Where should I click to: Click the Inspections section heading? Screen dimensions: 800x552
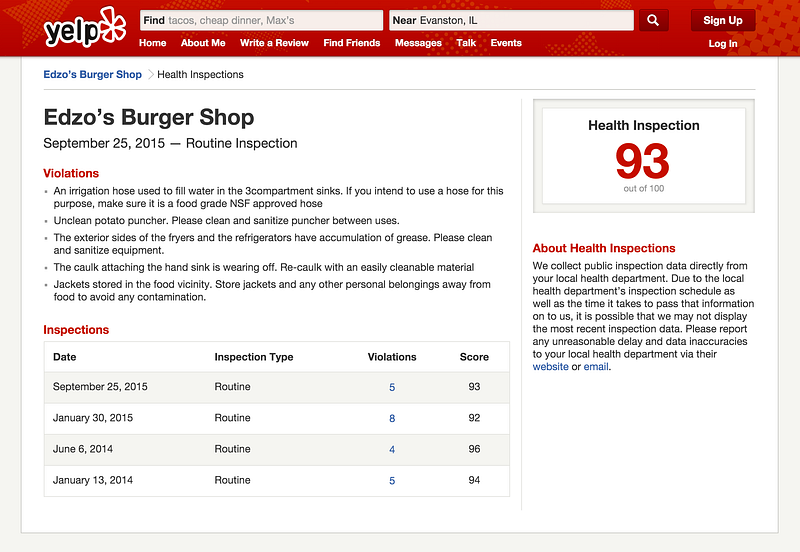(x=76, y=330)
